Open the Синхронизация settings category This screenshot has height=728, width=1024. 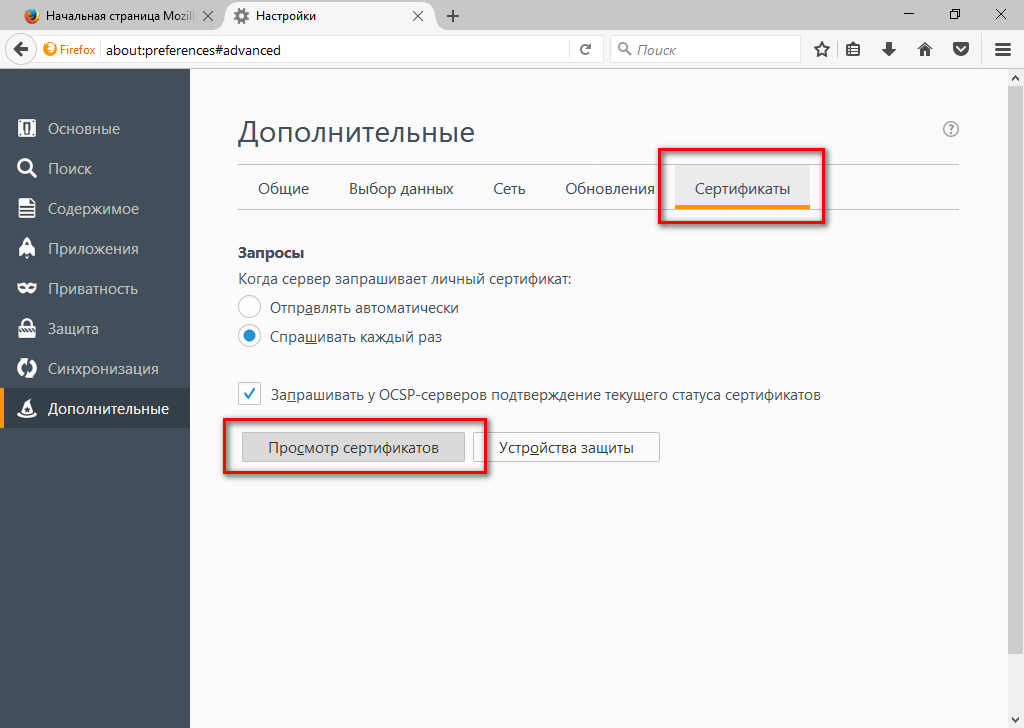(95, 369)
